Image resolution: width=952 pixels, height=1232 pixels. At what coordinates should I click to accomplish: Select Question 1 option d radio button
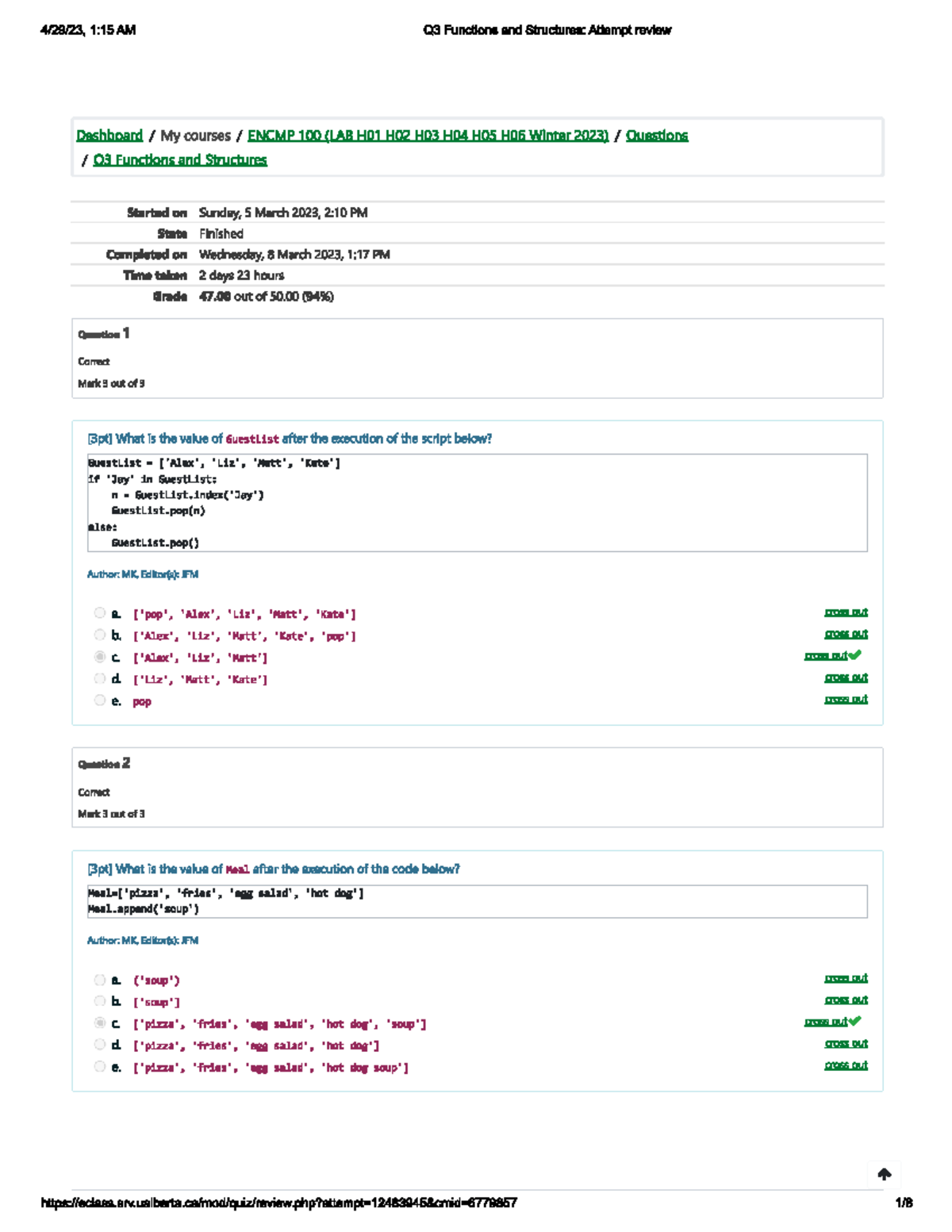pos(99,678)
